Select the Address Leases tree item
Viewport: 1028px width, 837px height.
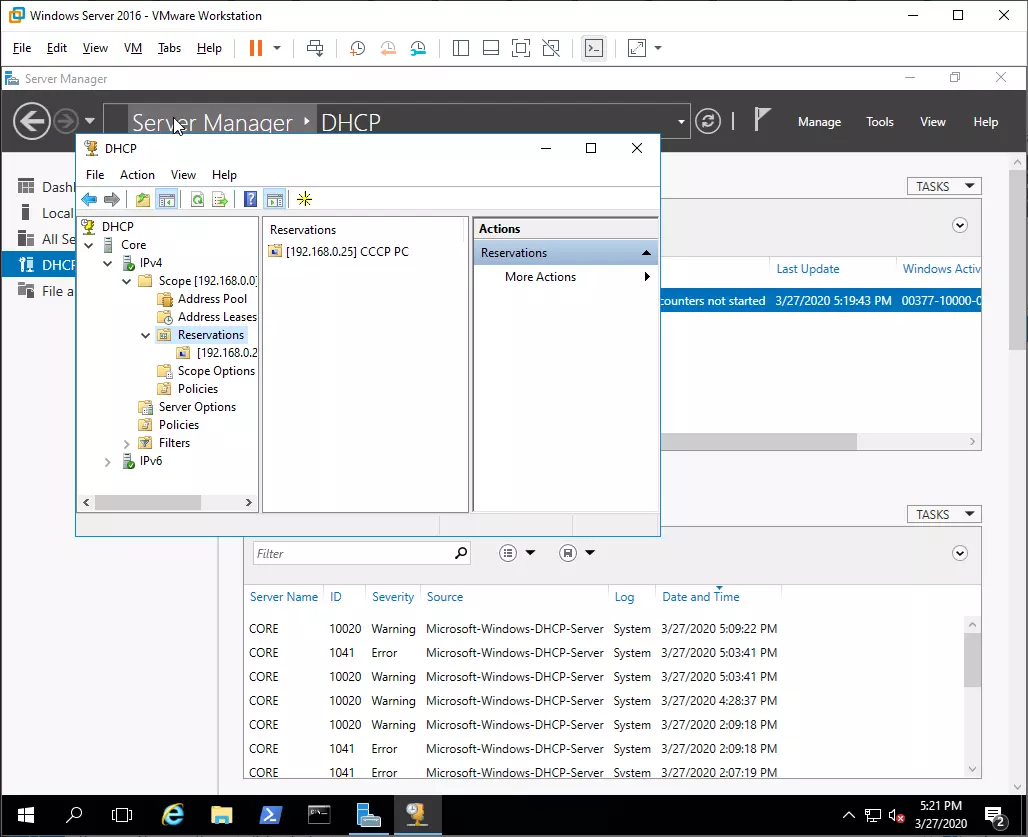pyautogui.click(x=216, y=317)
